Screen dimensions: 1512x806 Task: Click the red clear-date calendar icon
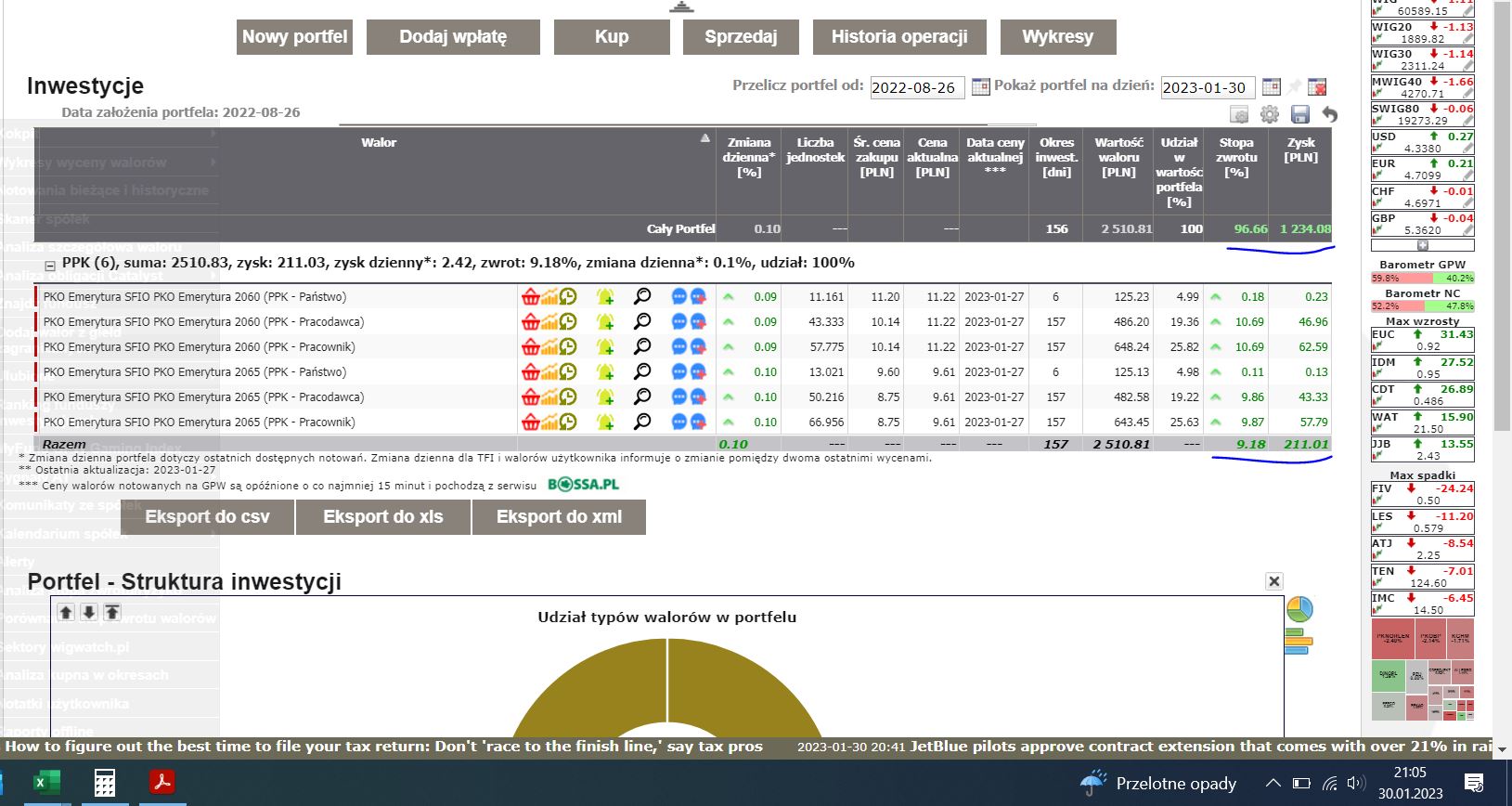pos(1316,86)
